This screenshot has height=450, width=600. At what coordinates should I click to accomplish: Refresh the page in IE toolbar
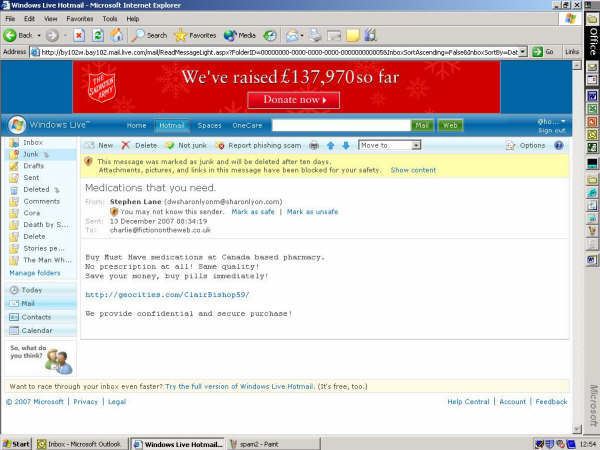(x=98, y=36)
